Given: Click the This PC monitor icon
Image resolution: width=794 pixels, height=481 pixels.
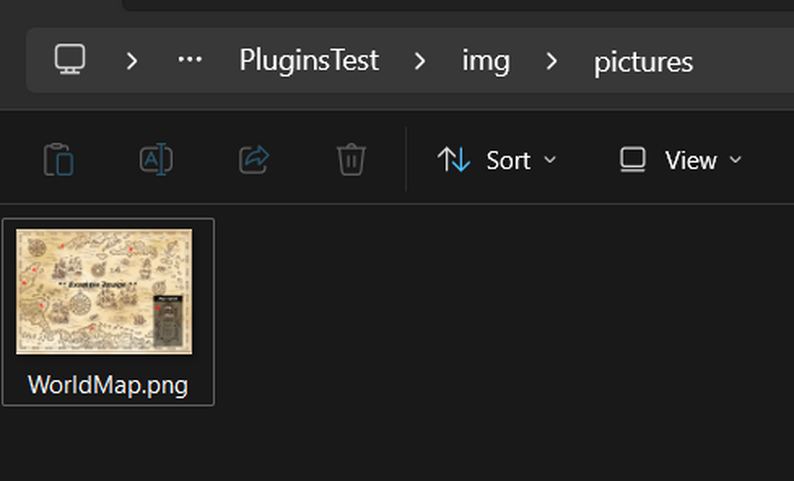Looking at the screenshot, I should (69, 60).
